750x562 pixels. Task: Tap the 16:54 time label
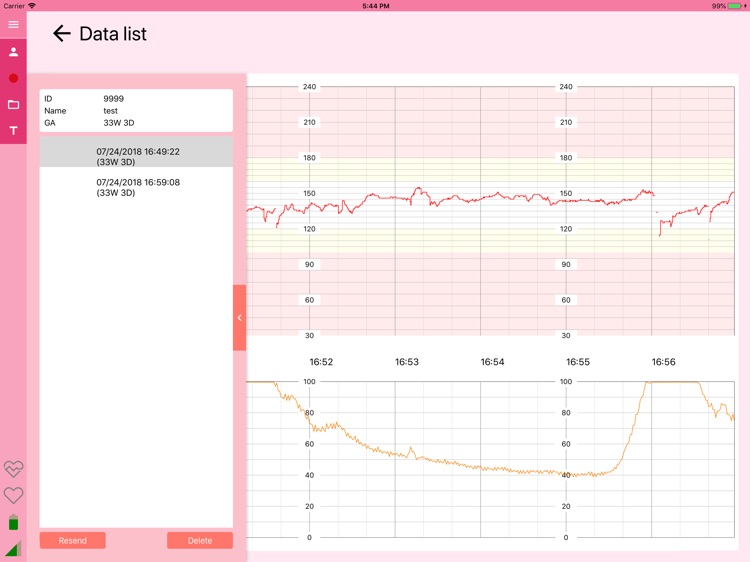[492, 362]
